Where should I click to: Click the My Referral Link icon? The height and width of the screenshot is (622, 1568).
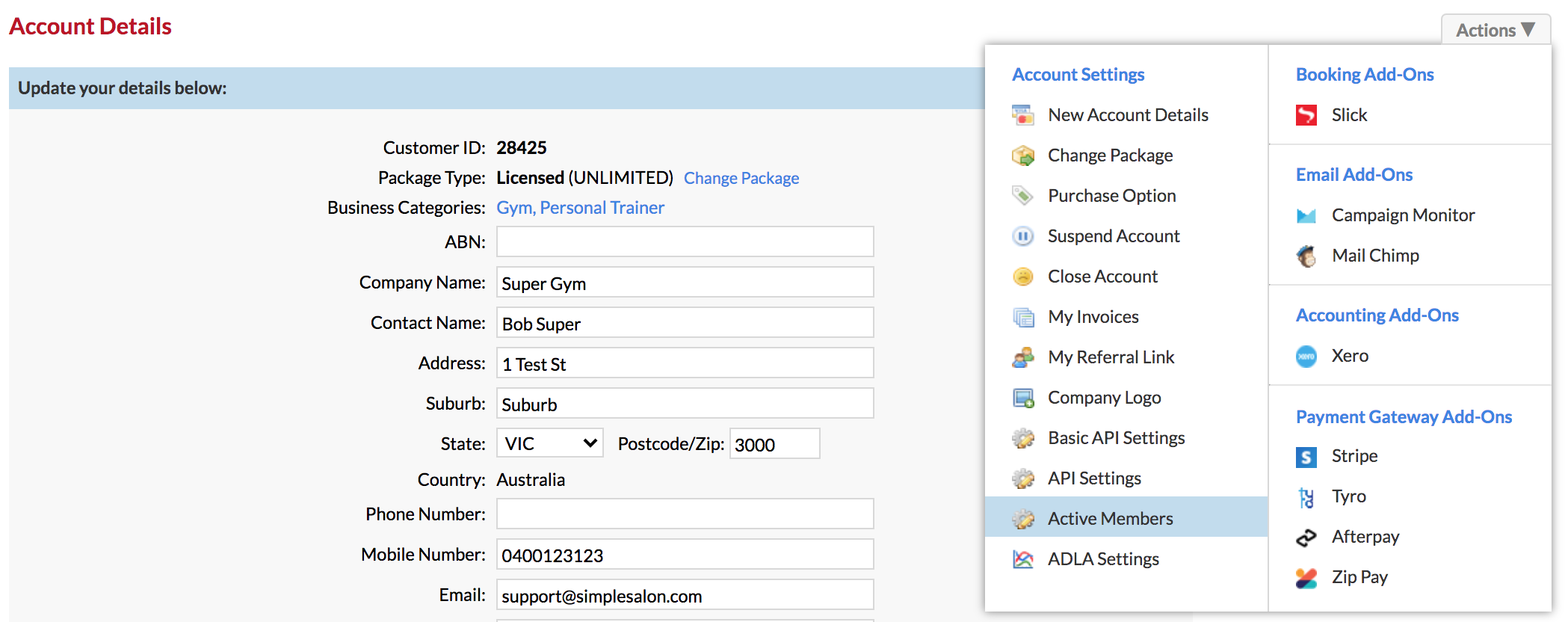pyautogui.click(x=1022, y=357)
